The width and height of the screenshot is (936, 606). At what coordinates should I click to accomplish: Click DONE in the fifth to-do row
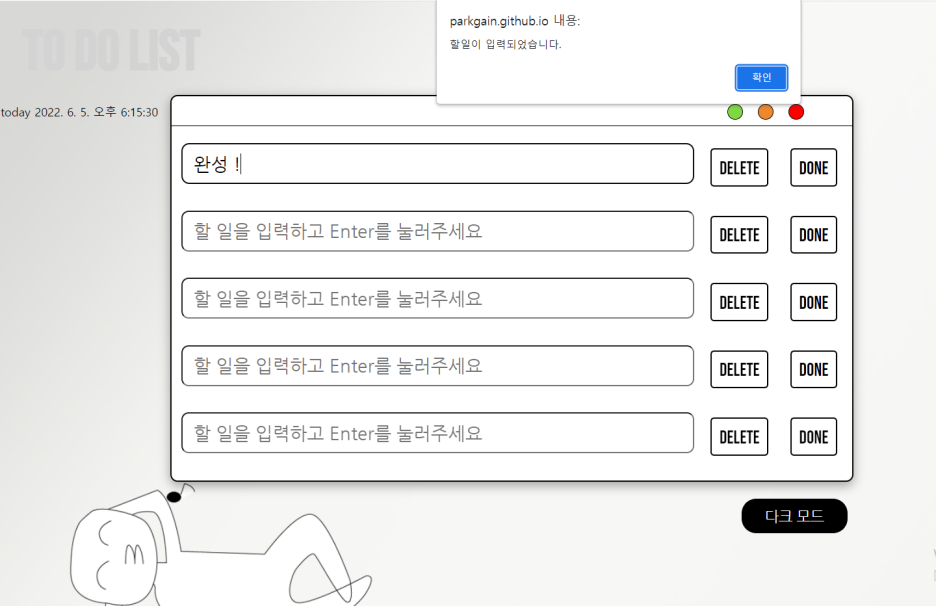(814, 437)
